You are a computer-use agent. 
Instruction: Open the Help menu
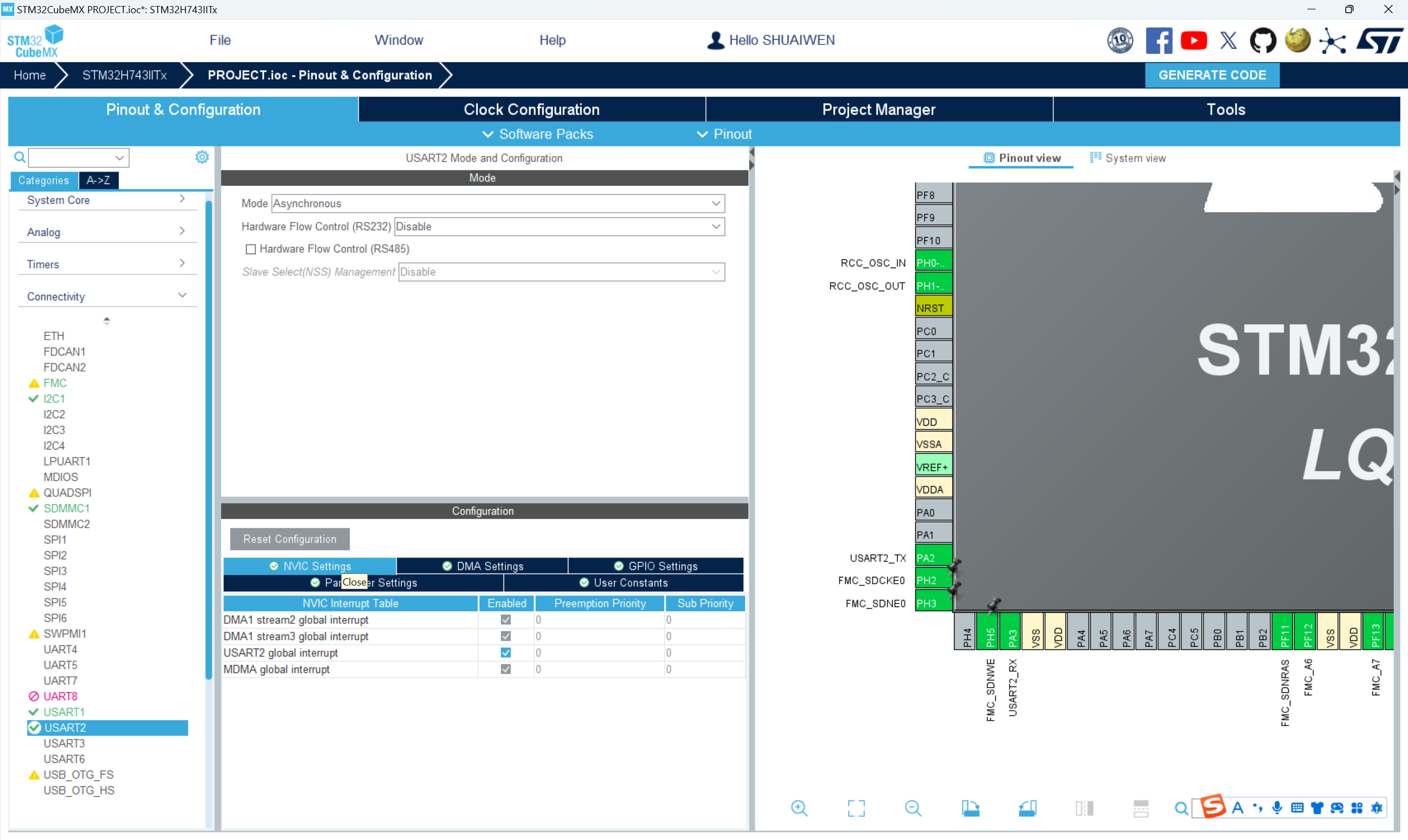tap(552, 40)
